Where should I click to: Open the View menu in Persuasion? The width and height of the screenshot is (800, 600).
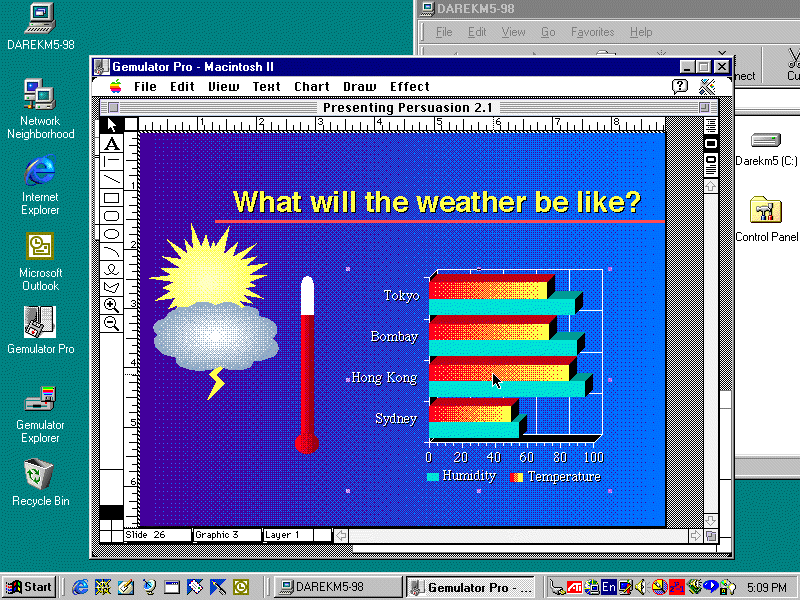point(223,87)
